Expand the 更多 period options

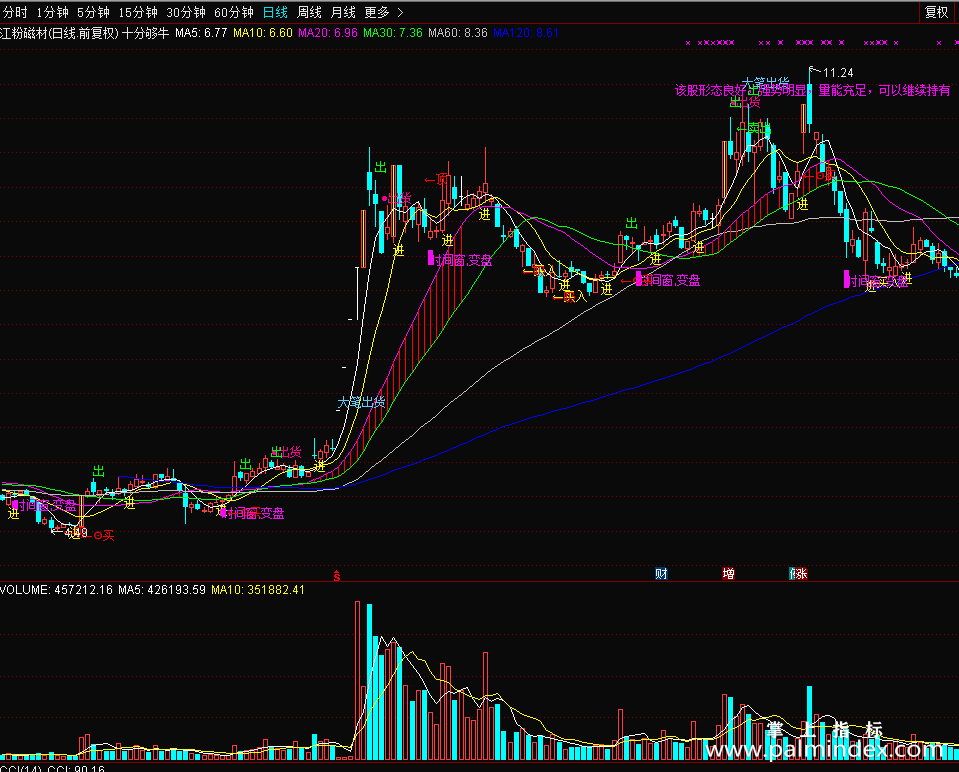[x=383, y=12]
